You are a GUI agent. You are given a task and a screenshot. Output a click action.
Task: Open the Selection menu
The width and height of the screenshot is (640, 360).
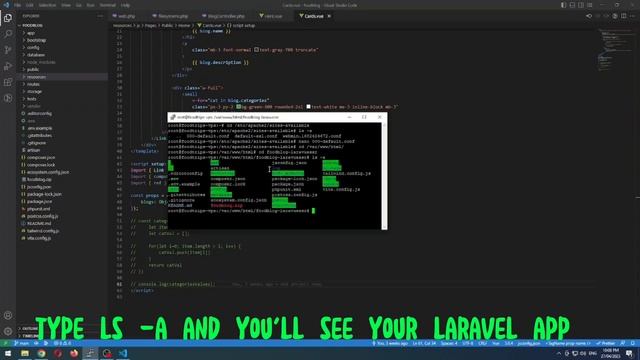click(47, 5)
